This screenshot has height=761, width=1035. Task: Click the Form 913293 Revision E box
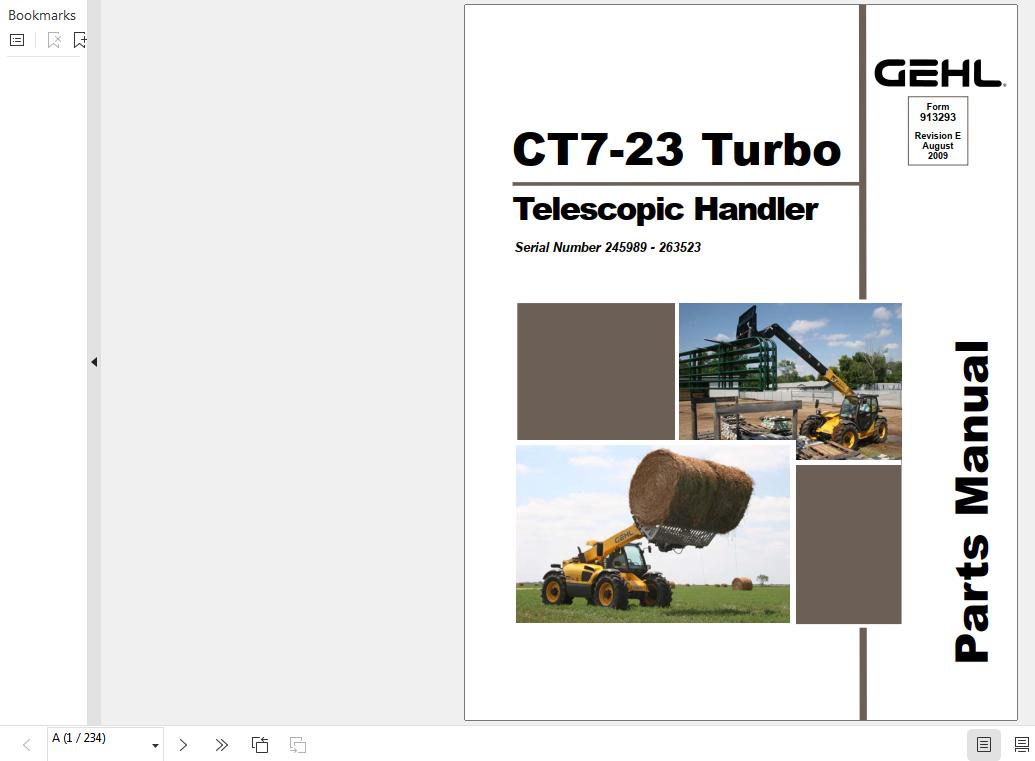937,131
